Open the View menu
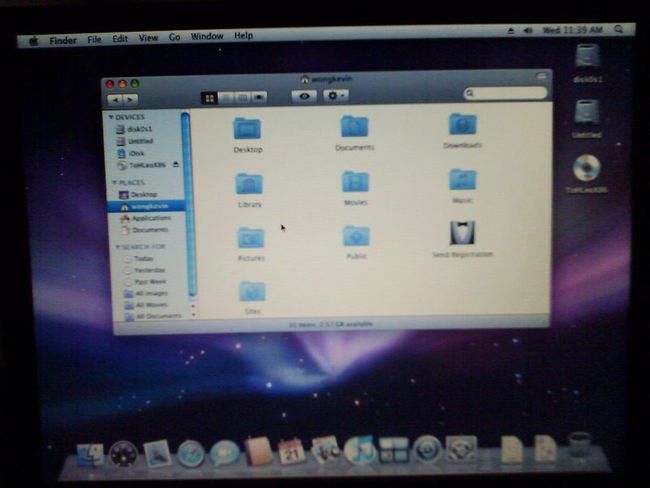Viewport: 650px width, 488px height. 148,38
